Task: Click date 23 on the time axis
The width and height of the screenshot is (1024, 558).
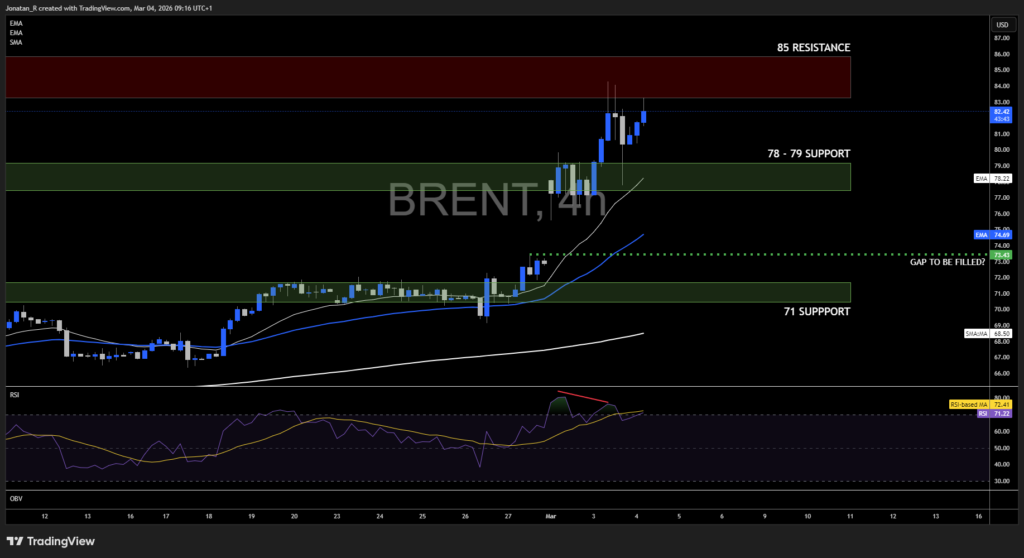Action: pos(337,516)
